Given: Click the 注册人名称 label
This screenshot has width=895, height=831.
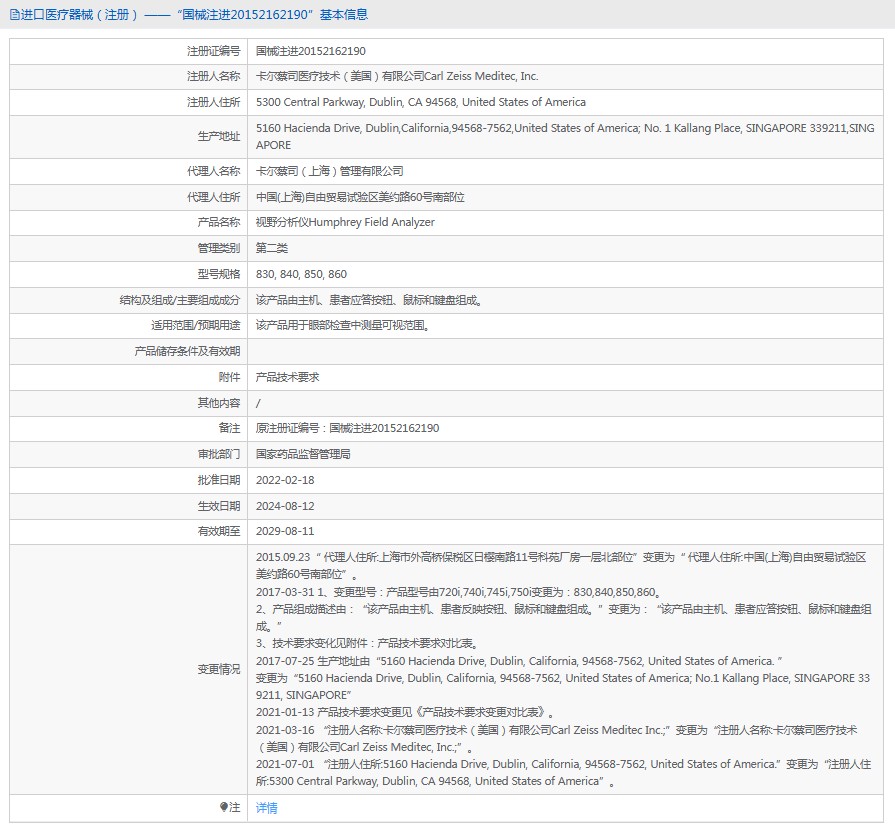Looking at the screenshot, I should 213,76.
